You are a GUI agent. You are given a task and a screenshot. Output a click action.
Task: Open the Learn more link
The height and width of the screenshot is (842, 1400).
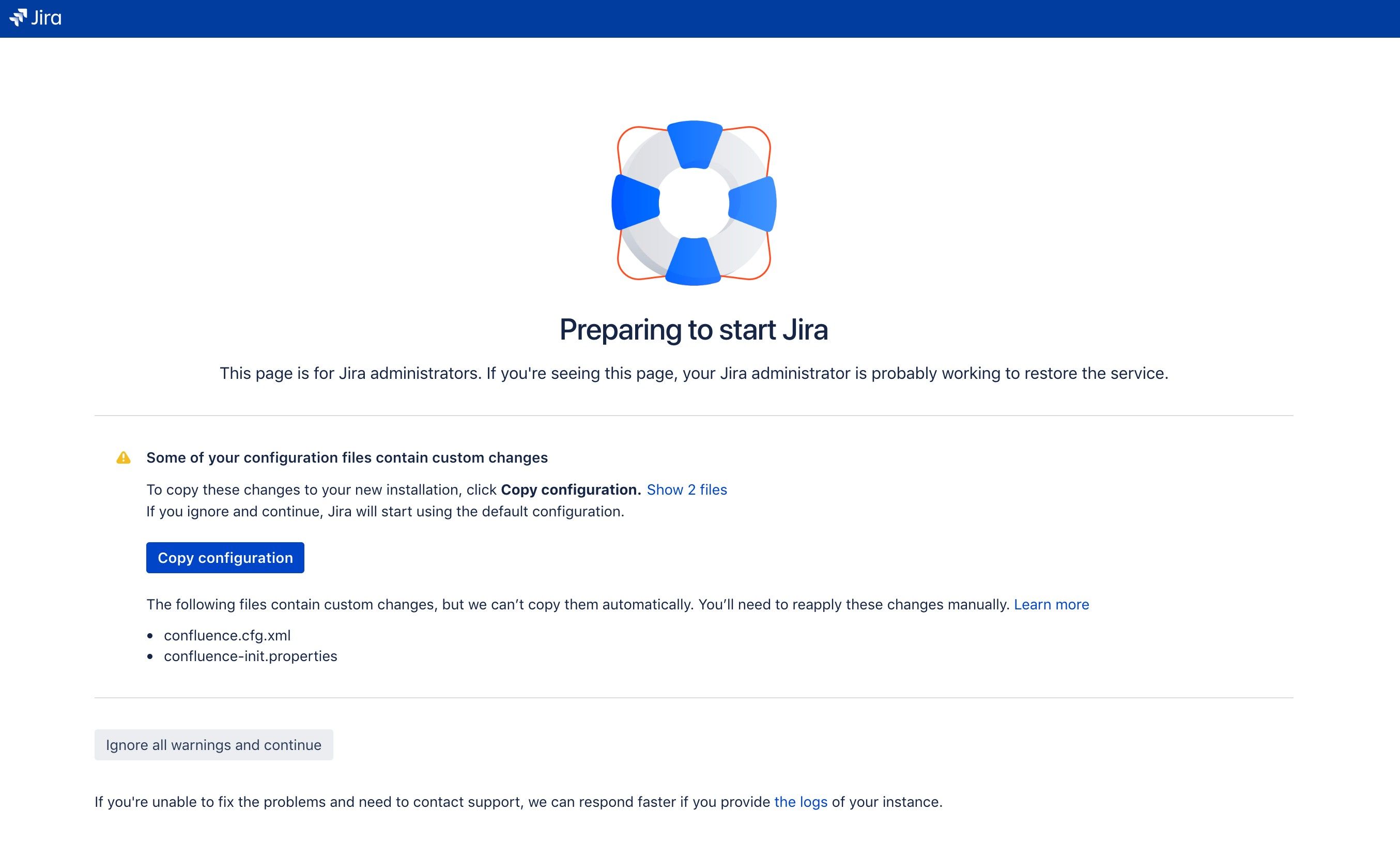(1051, 604)
